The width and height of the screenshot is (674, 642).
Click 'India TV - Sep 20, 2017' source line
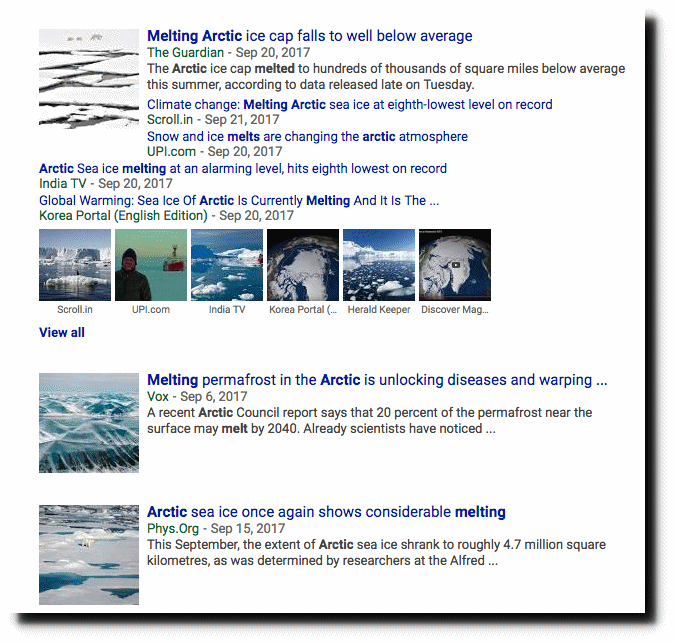[106, 183]
